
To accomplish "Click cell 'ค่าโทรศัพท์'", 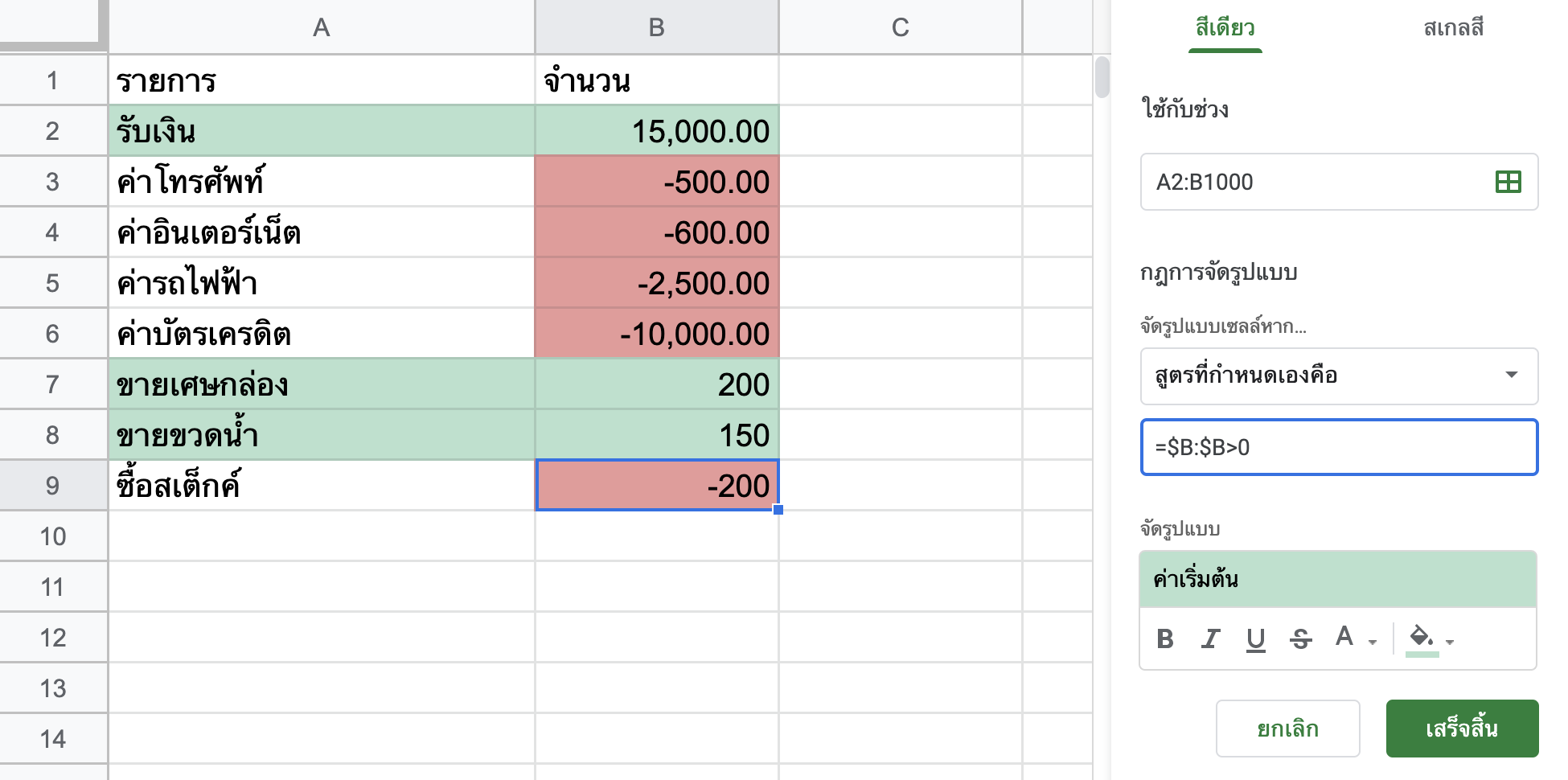I will click(322, 182).
